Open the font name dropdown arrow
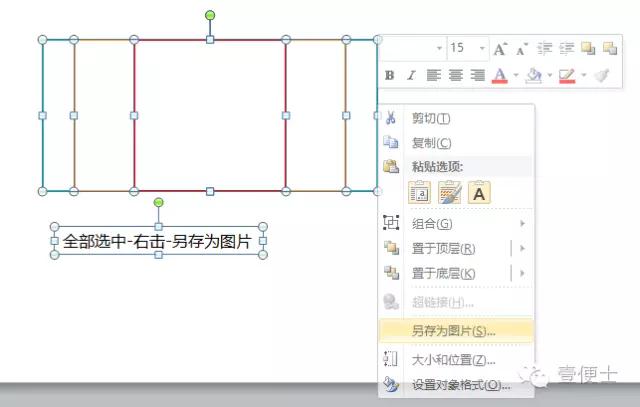Screen dimensions: 640x407 pyautogui.click(x=439, y=48)
